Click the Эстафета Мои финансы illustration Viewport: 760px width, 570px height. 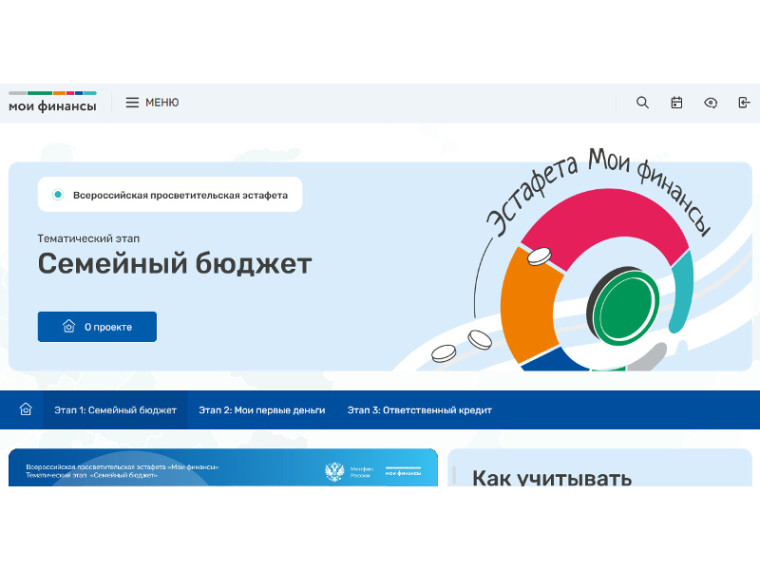click(x=591, y=259)
